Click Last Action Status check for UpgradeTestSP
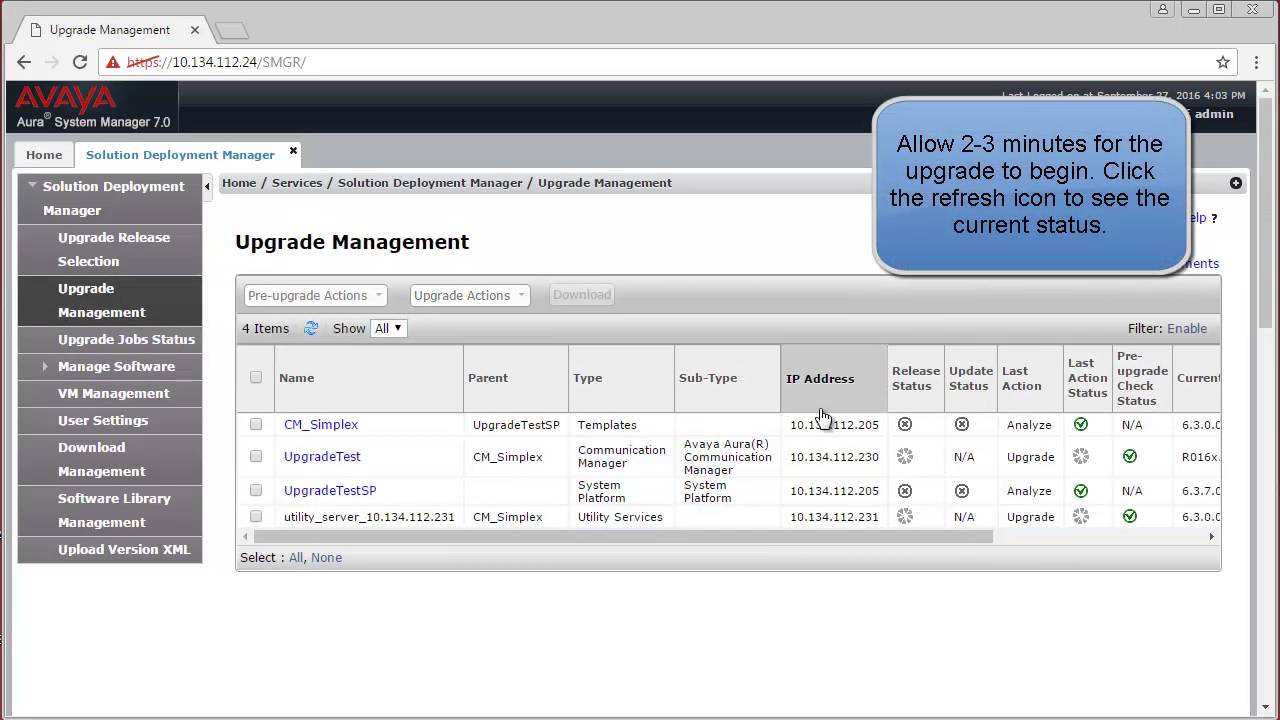 click(x=1081, y=491)
